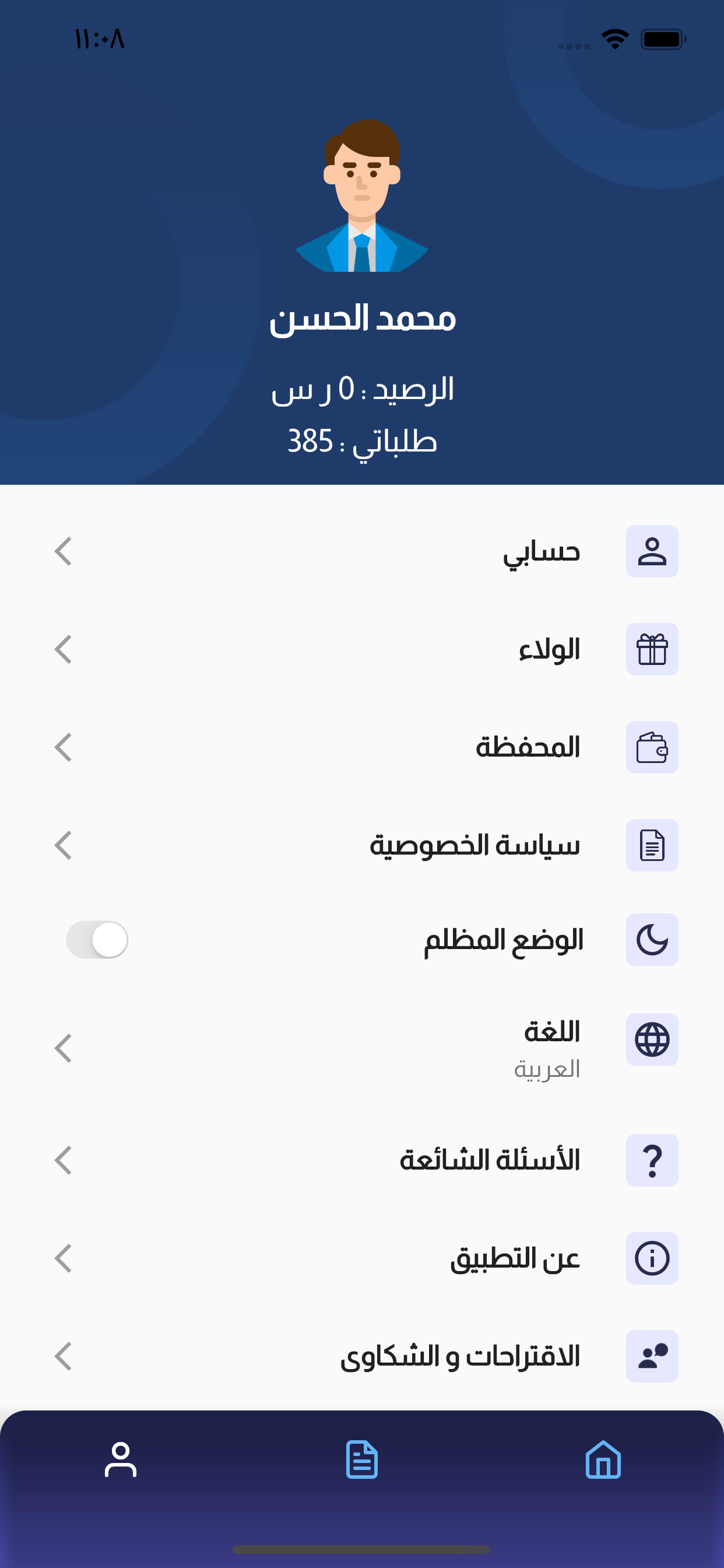
Task: Switch to the orders document tab
Action: pyautogui.click(x=362, y=1459)
